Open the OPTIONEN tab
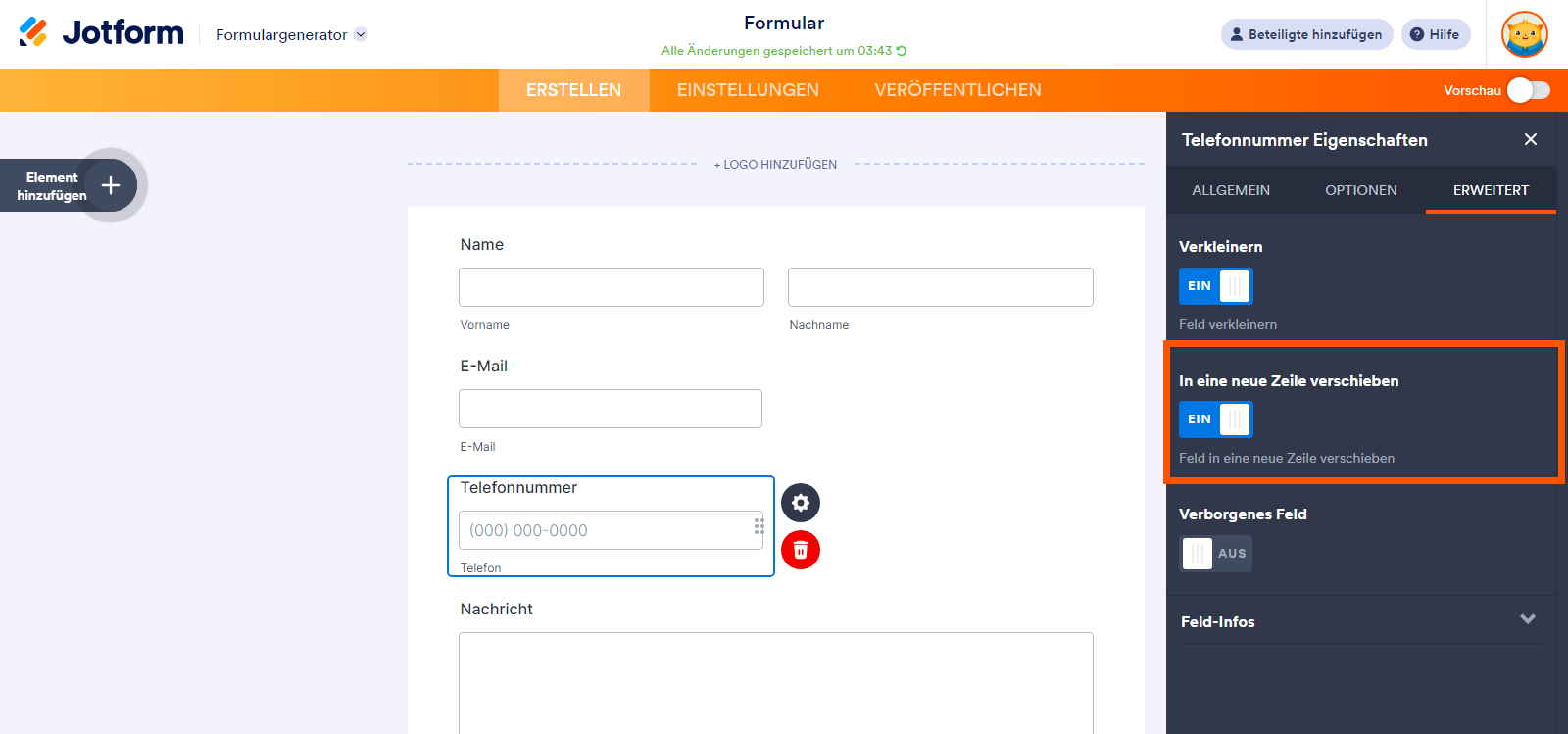The height and width of the screenshot is (734, 1568). click(1361, 190)
